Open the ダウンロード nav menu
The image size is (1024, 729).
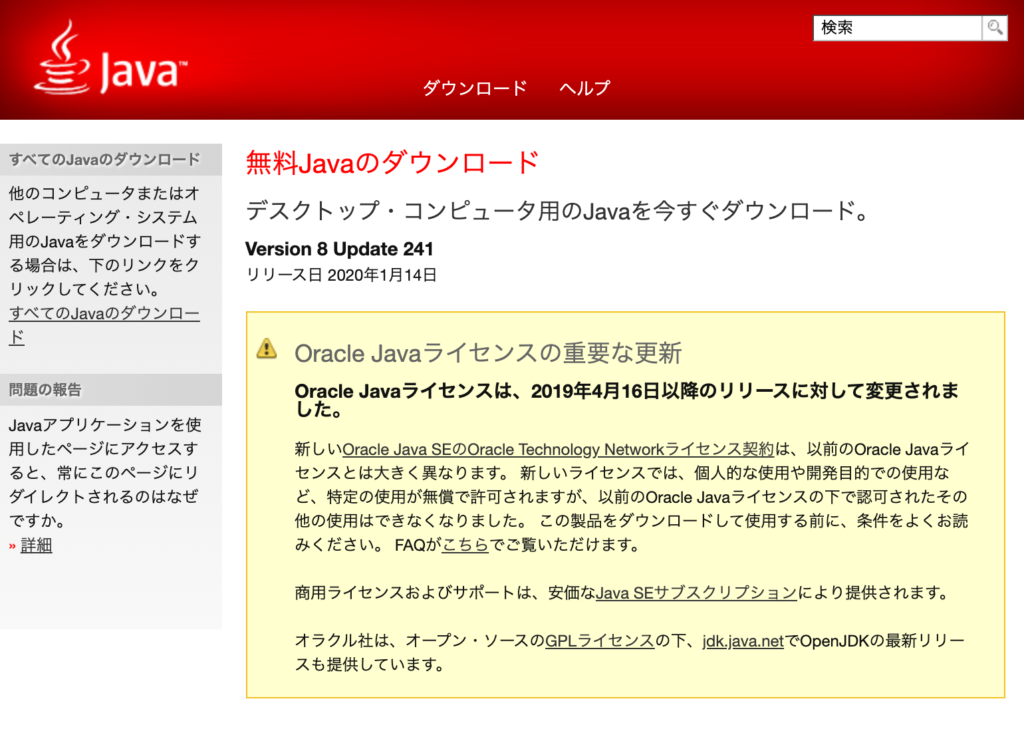coord(474,88)
